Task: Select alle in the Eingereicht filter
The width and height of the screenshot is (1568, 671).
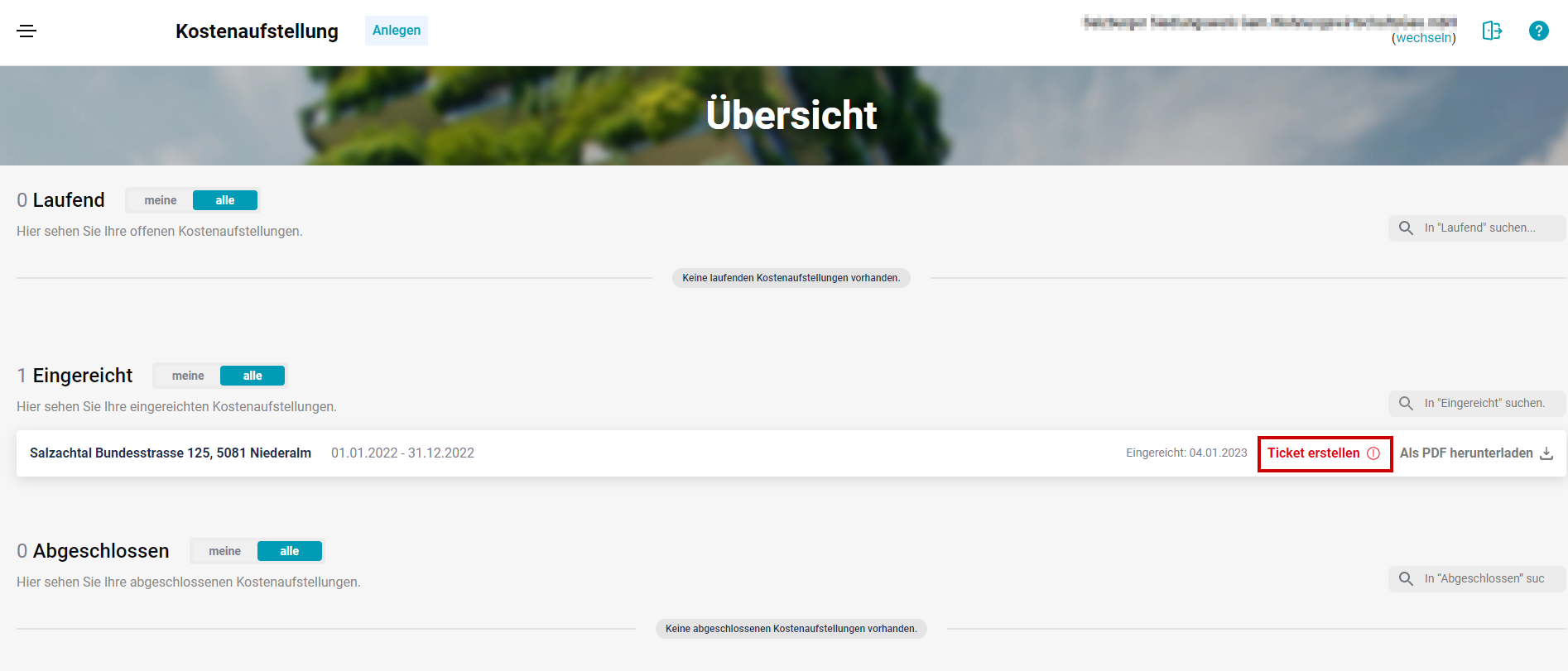Action: click(x=253, y=376)
